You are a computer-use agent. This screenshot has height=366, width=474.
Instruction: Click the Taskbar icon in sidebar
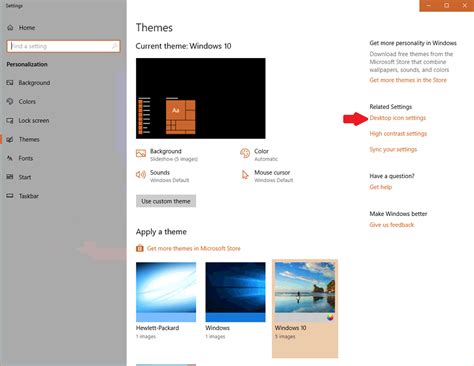coord(10,196)
